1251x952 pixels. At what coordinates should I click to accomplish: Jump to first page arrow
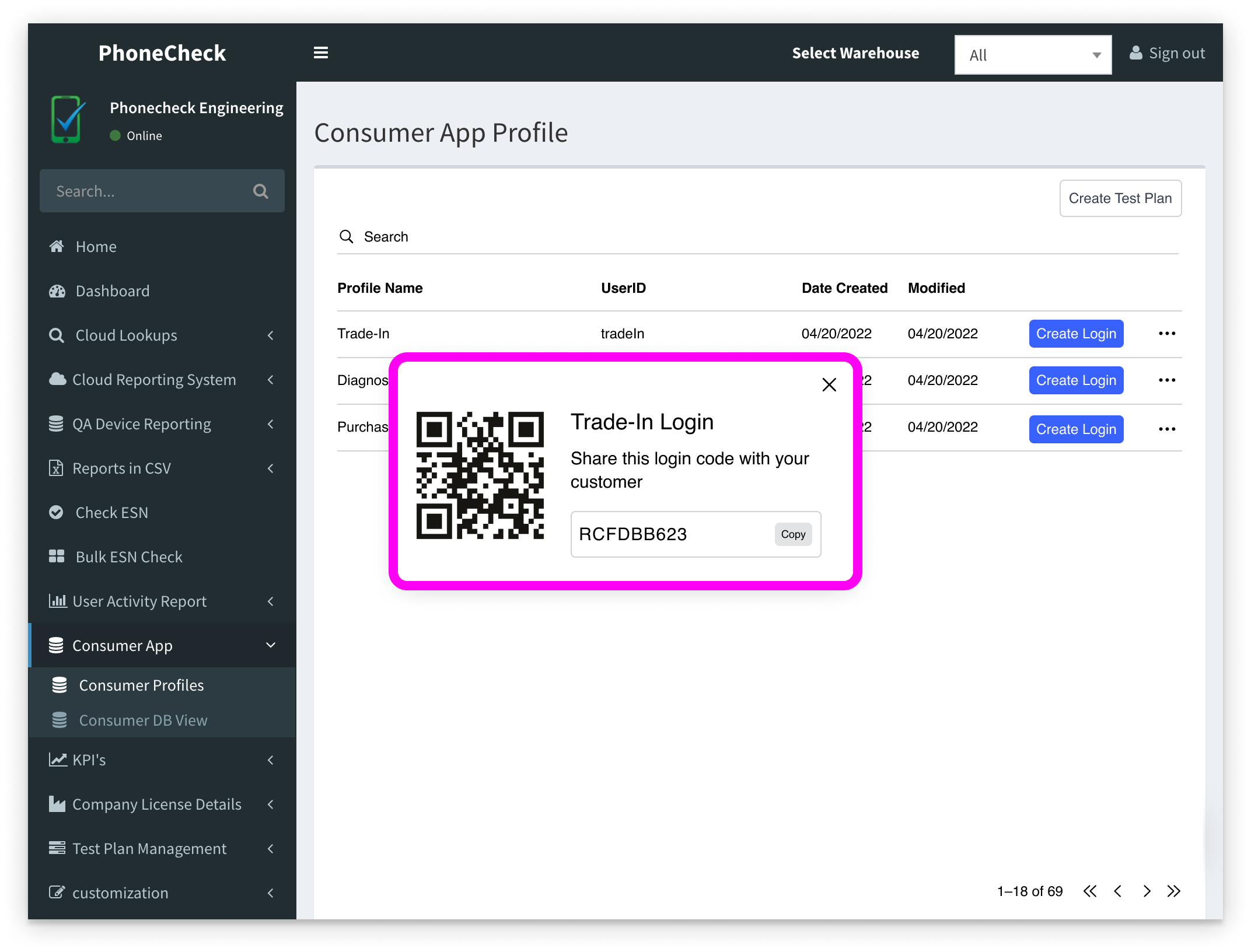[1090, 891]
